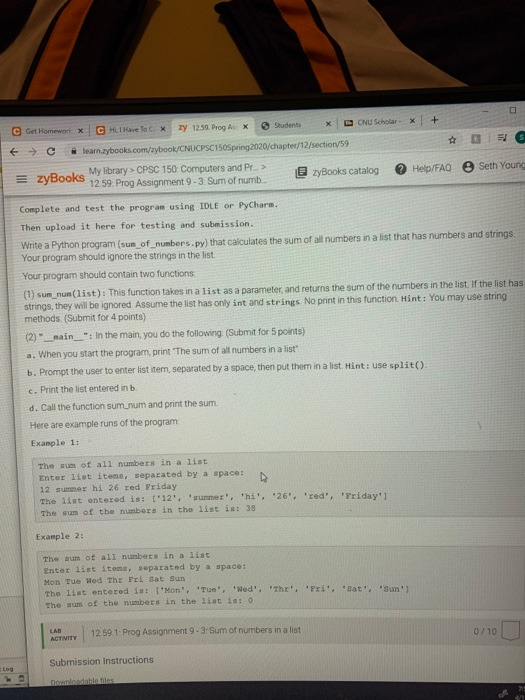Click the Submission Instructions heading

[101, 661]
